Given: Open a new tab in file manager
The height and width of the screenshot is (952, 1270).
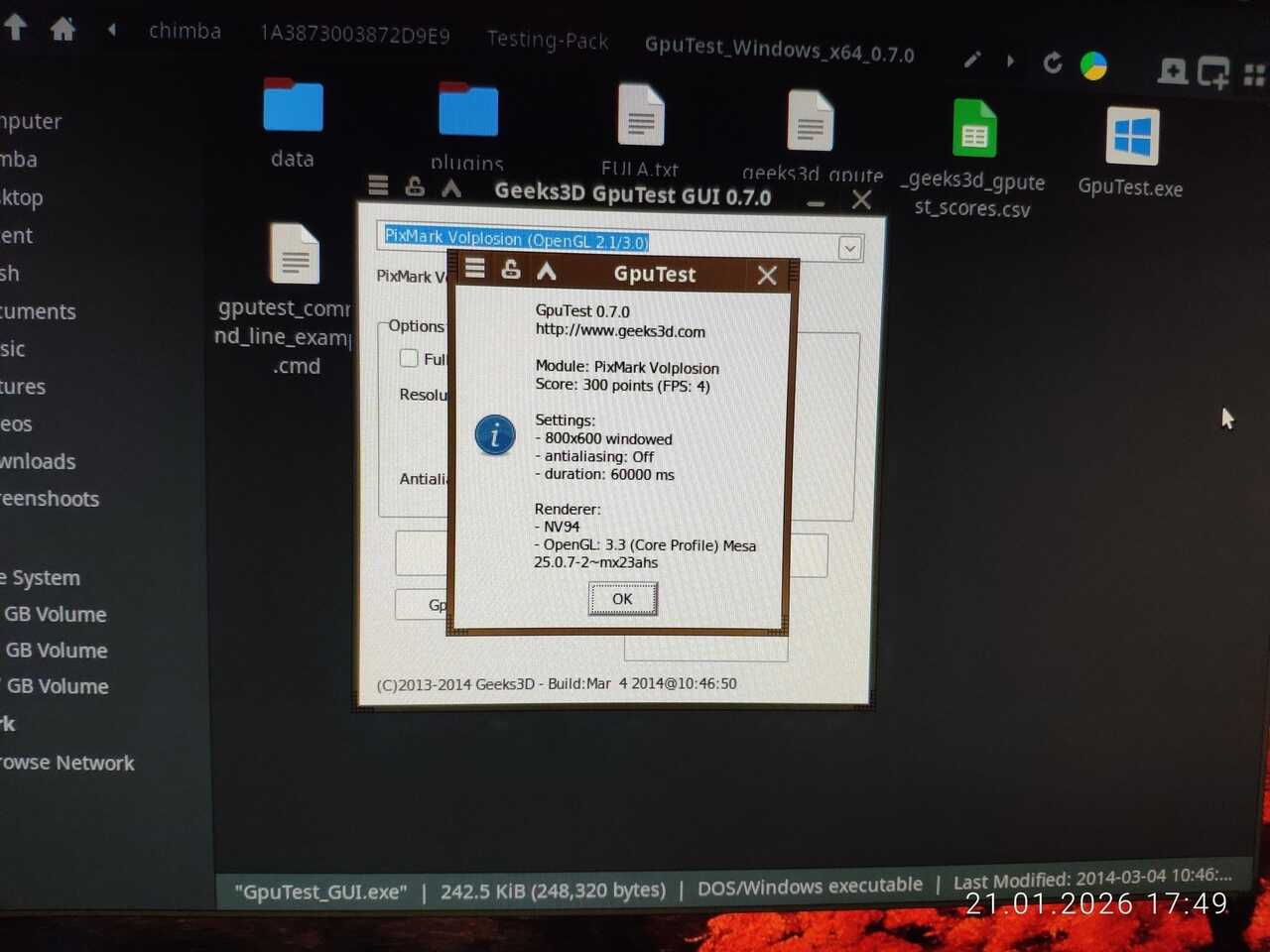Looking at the screenshot, I should click(1173, 70).
